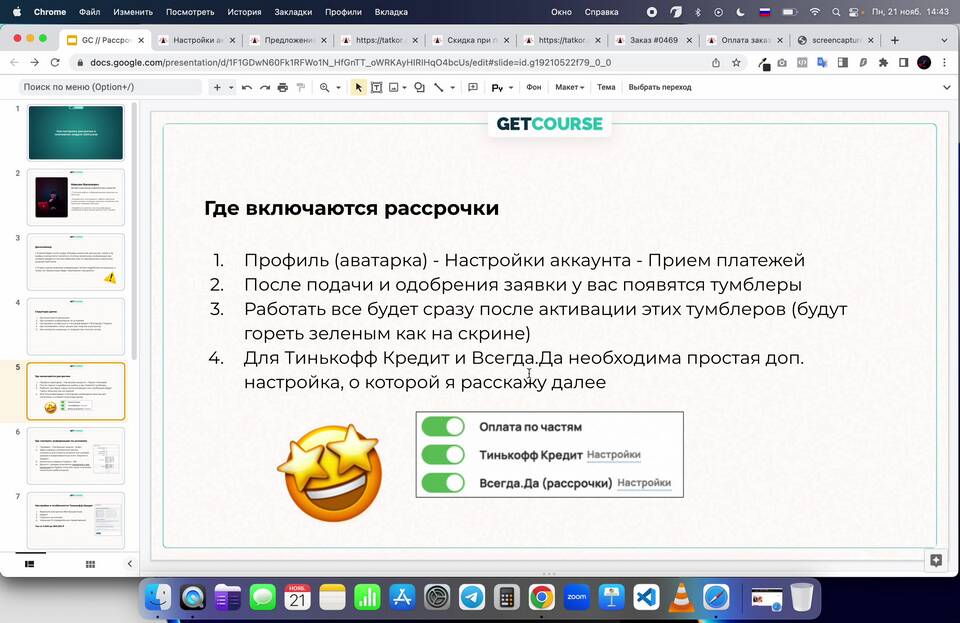This screenshot has height=623, width=960.
Task: Go forward in browser history
Action: point(34,62)
